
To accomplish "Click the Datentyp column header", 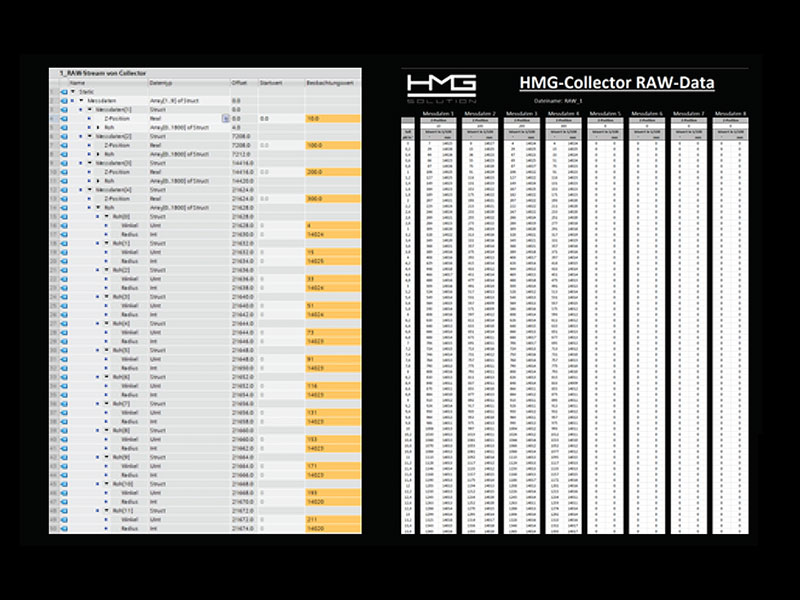I will (189, 83).
